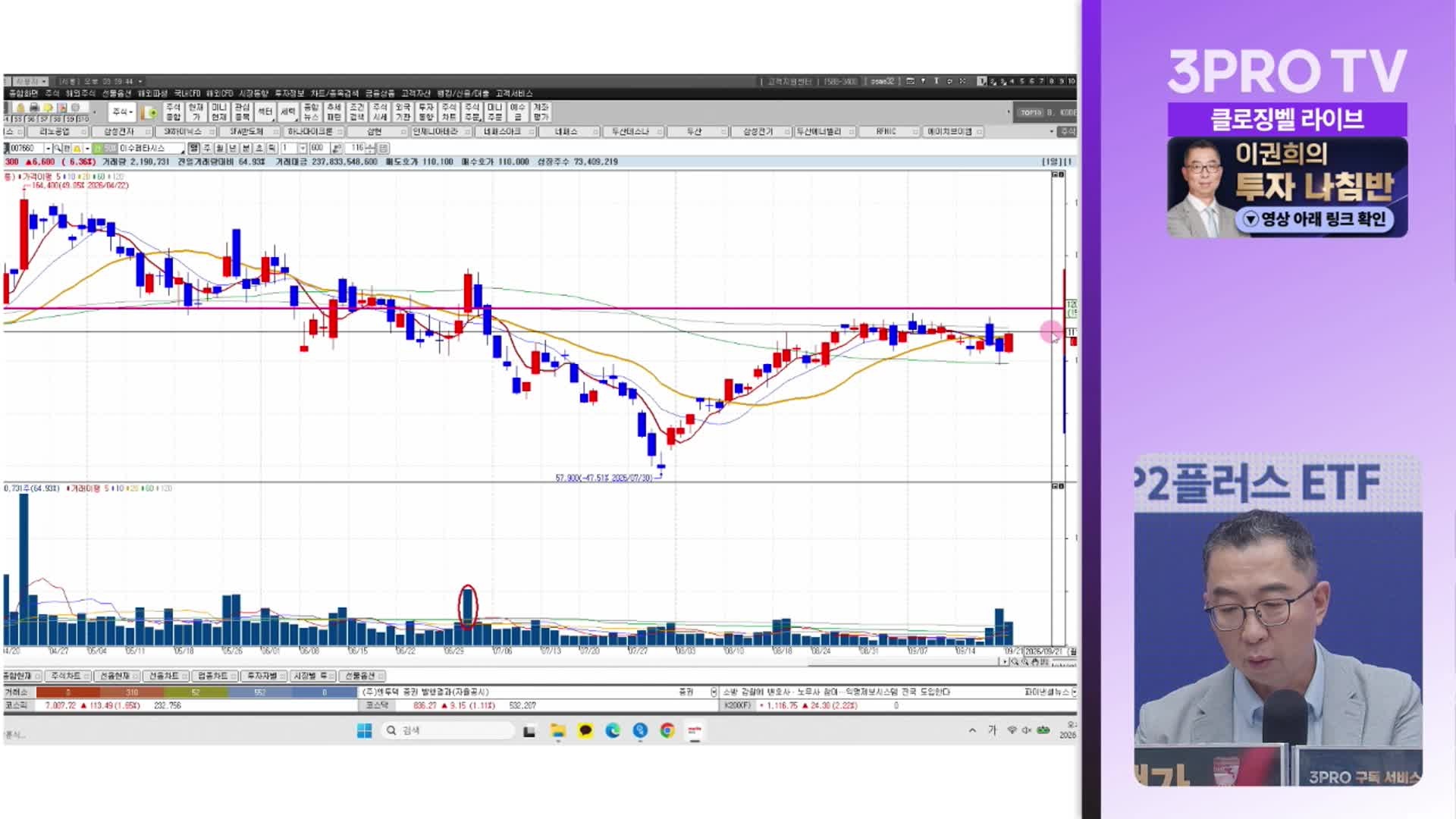This screenshot has height=819, width=1456.
Task: Click in the 600 candle-count field
Action: [x=318, y=148]
